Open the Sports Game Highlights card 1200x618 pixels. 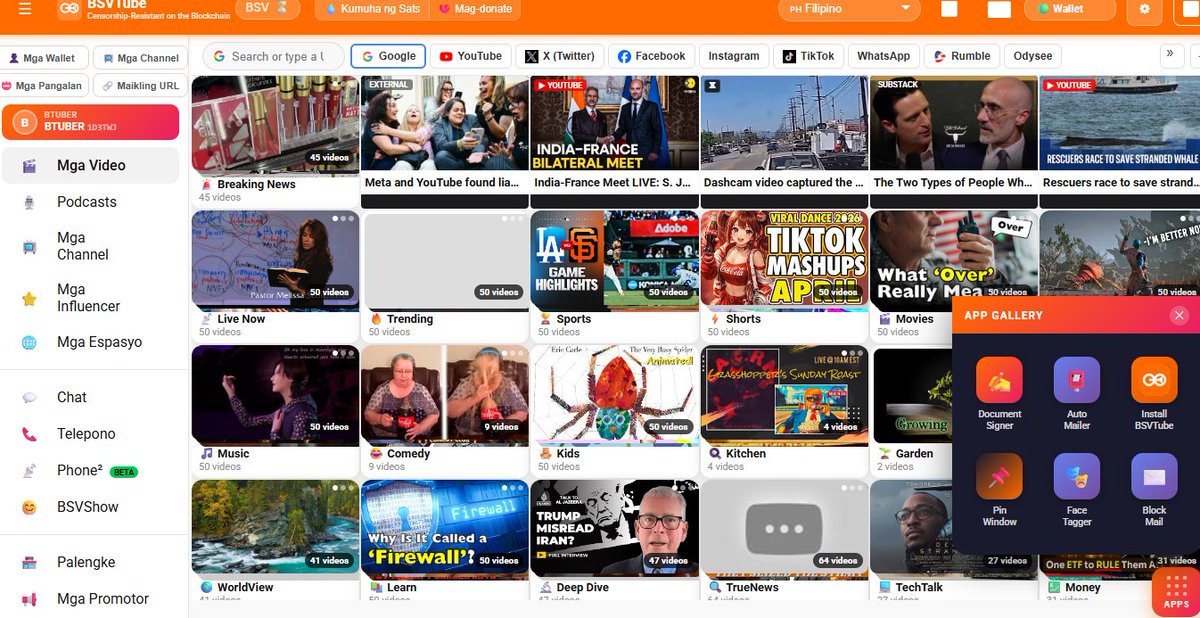click(614, 275)
